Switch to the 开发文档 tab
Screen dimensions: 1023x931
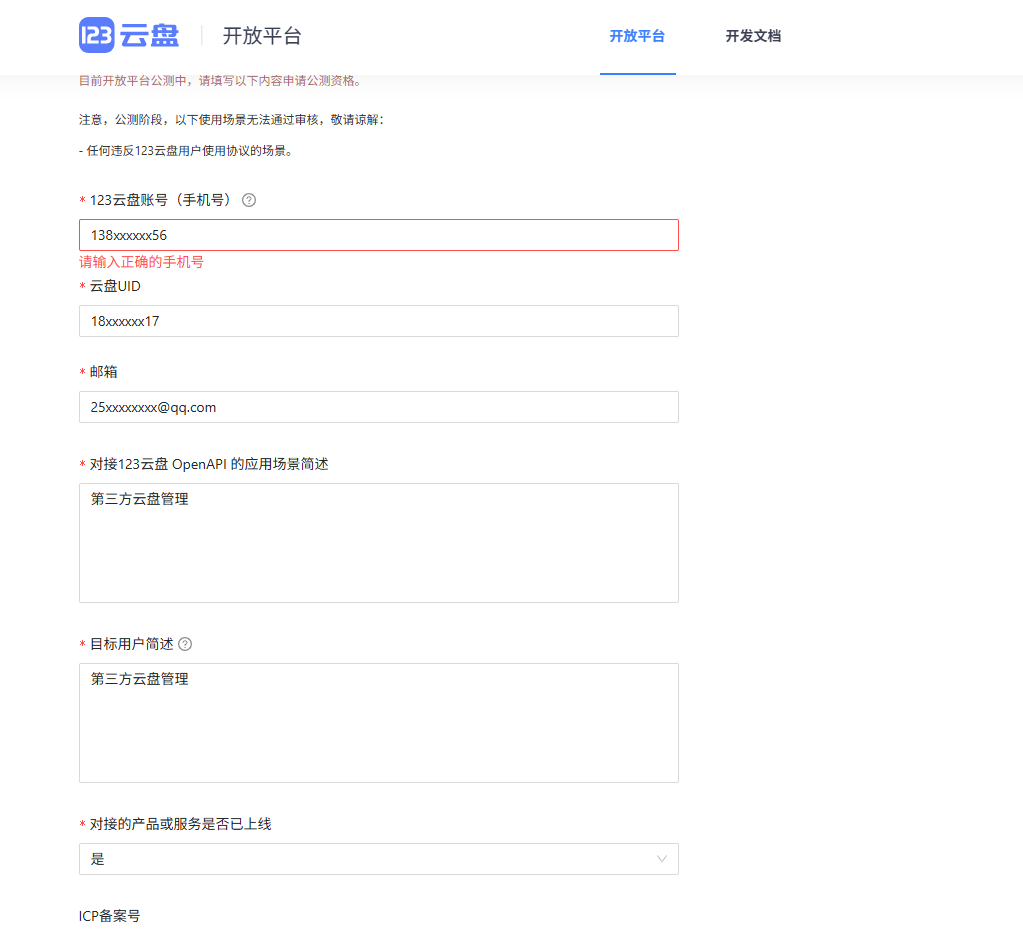(x=754, y=37)
